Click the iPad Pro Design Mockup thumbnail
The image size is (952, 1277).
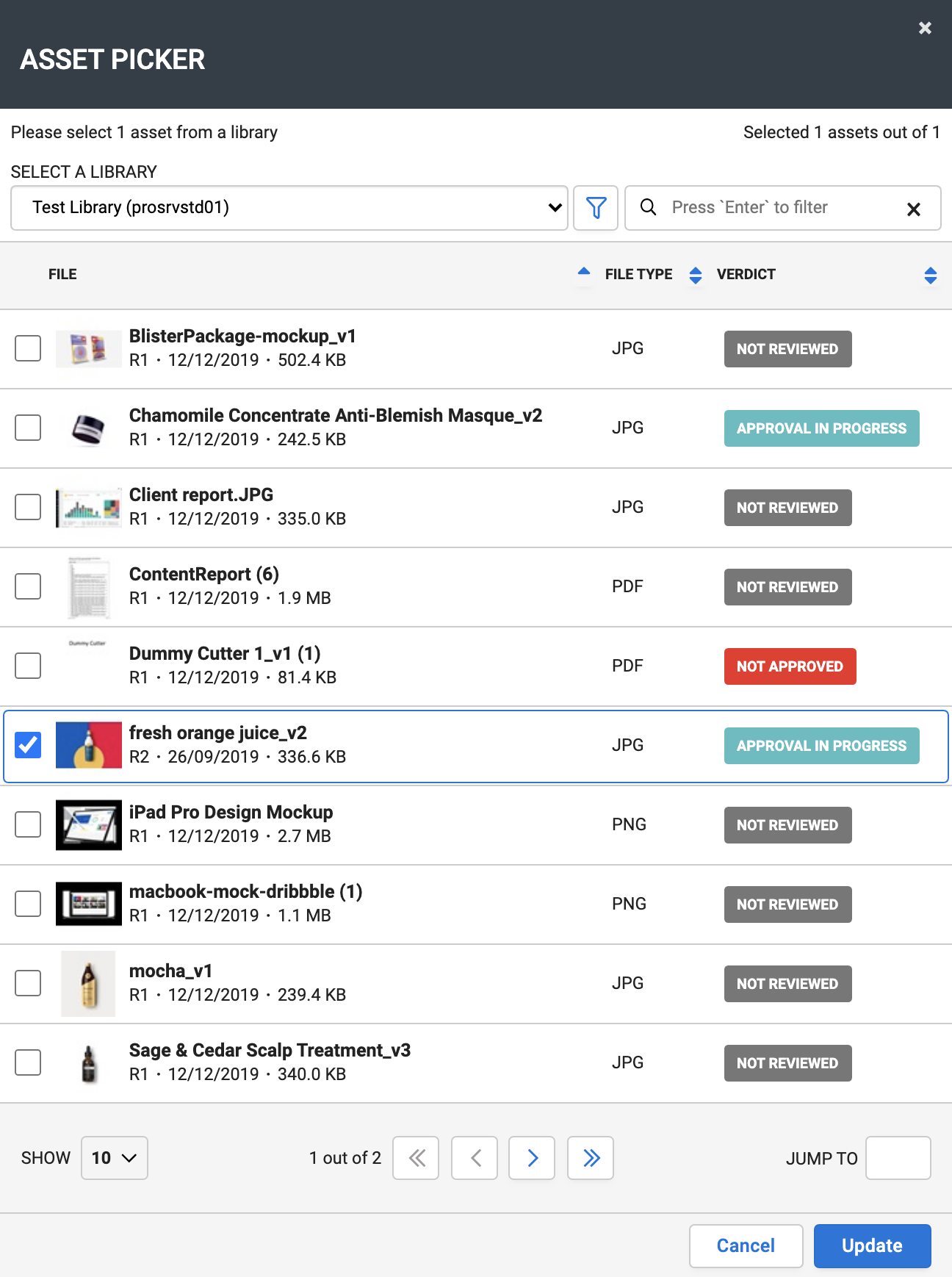(89, 824)
